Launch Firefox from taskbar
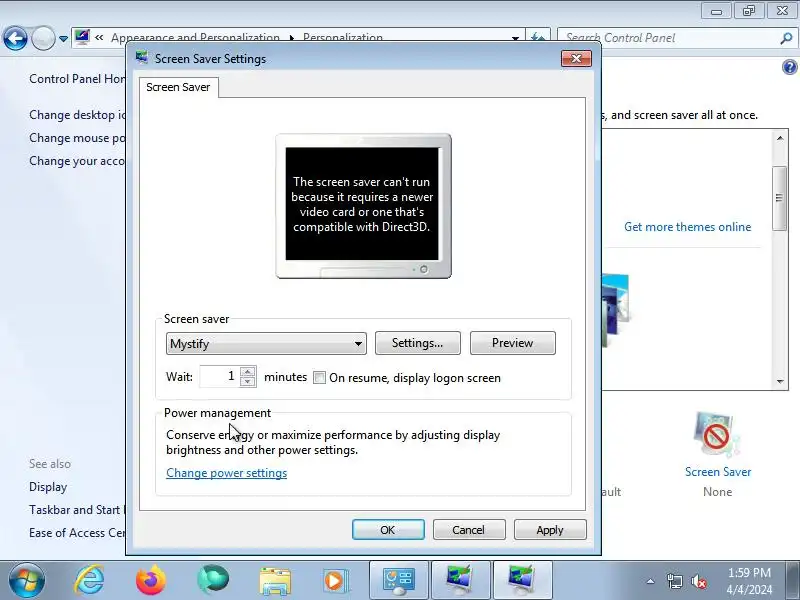The image size is (800, 600). coord(151,580)
